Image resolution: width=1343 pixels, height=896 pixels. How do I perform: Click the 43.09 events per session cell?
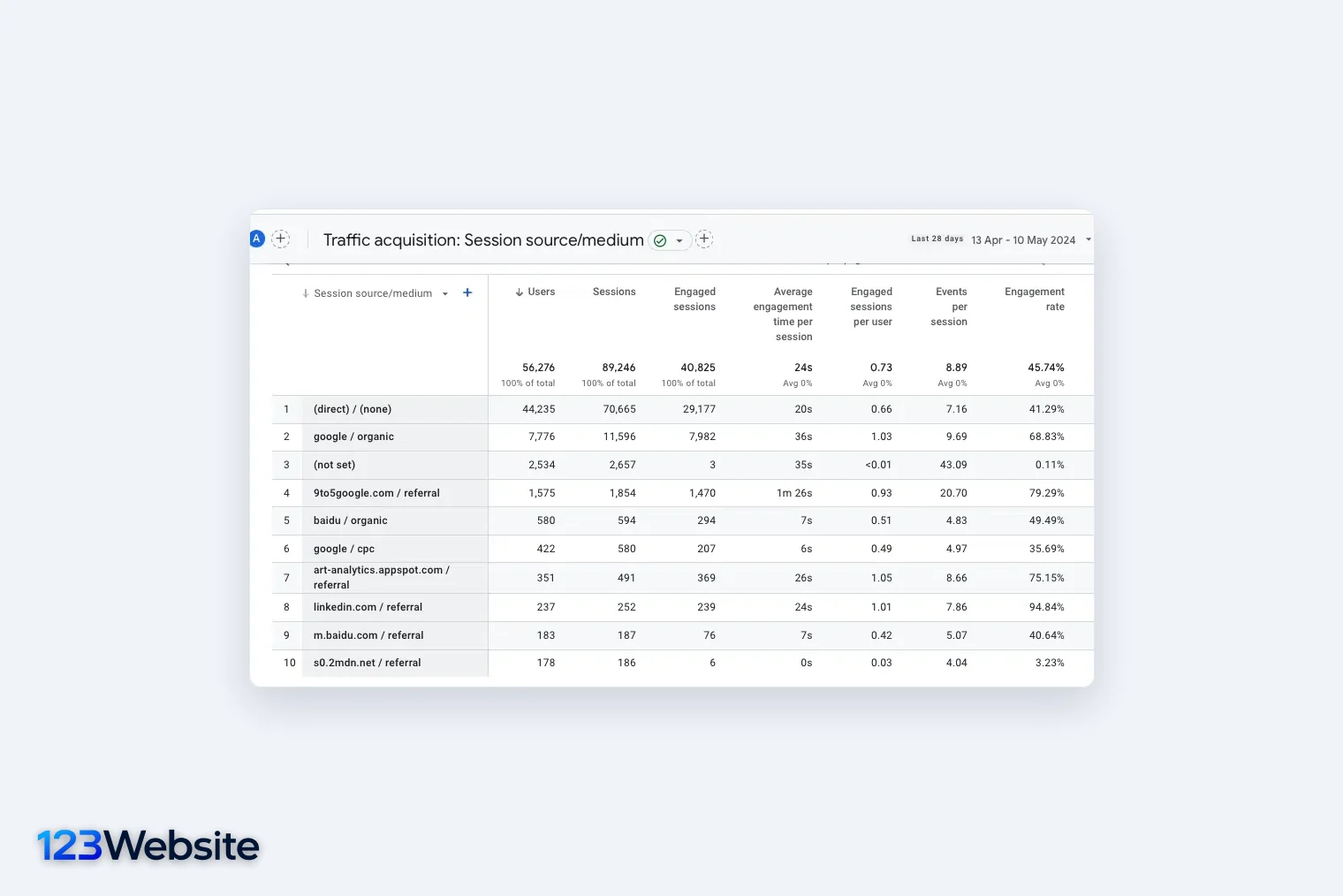[x=953, y=465]
